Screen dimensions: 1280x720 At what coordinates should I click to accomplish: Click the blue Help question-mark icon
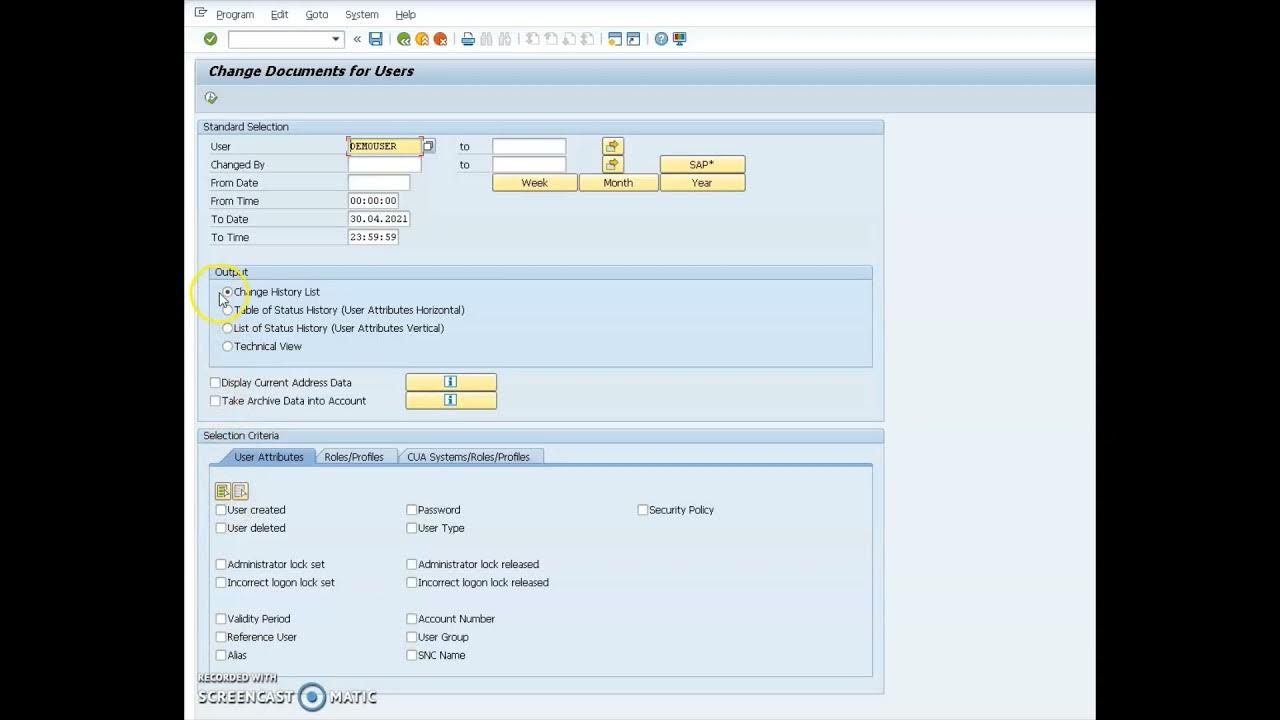[x=661, y=39]
